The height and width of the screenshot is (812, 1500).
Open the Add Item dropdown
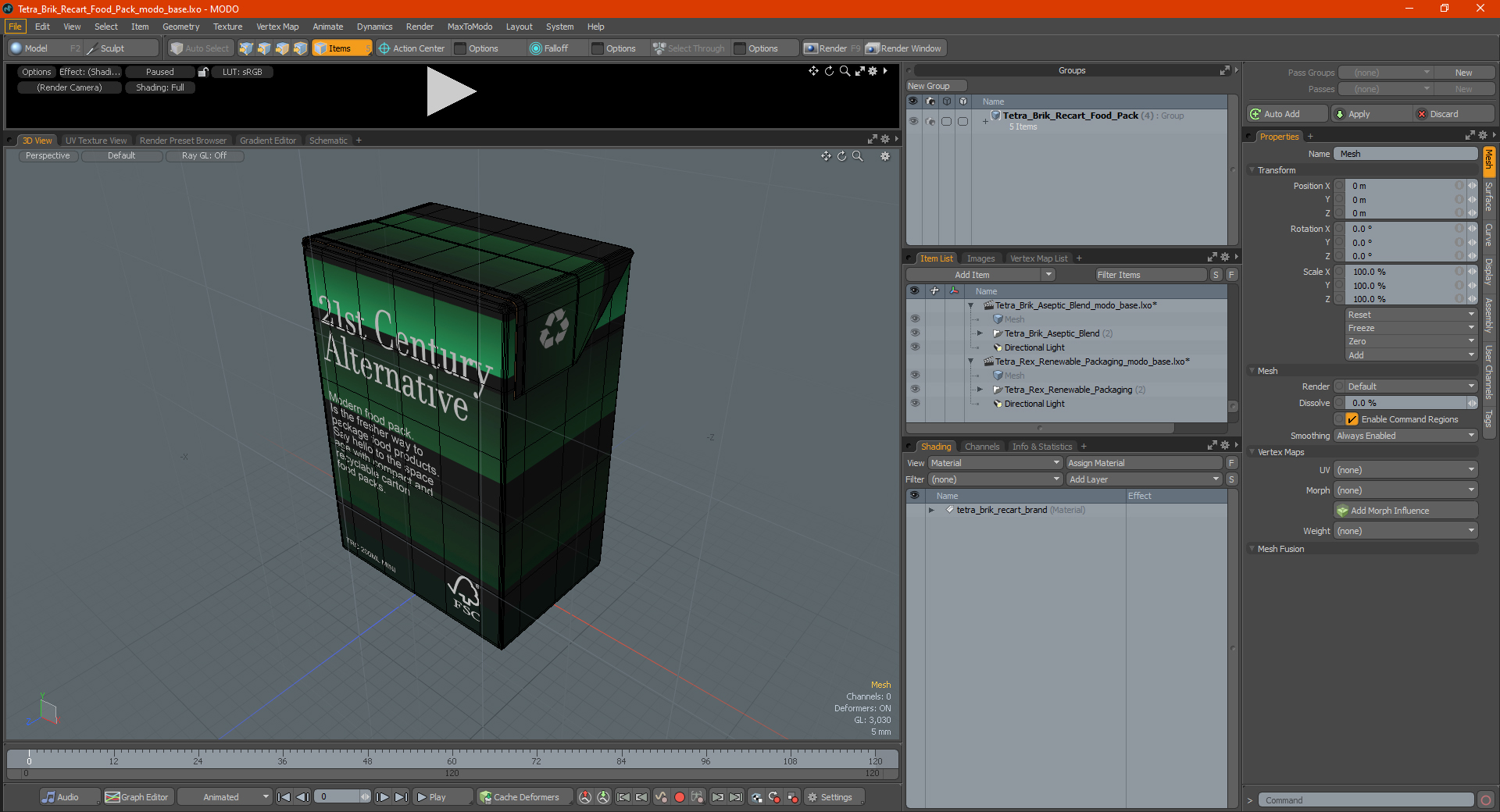pos(981,275)
